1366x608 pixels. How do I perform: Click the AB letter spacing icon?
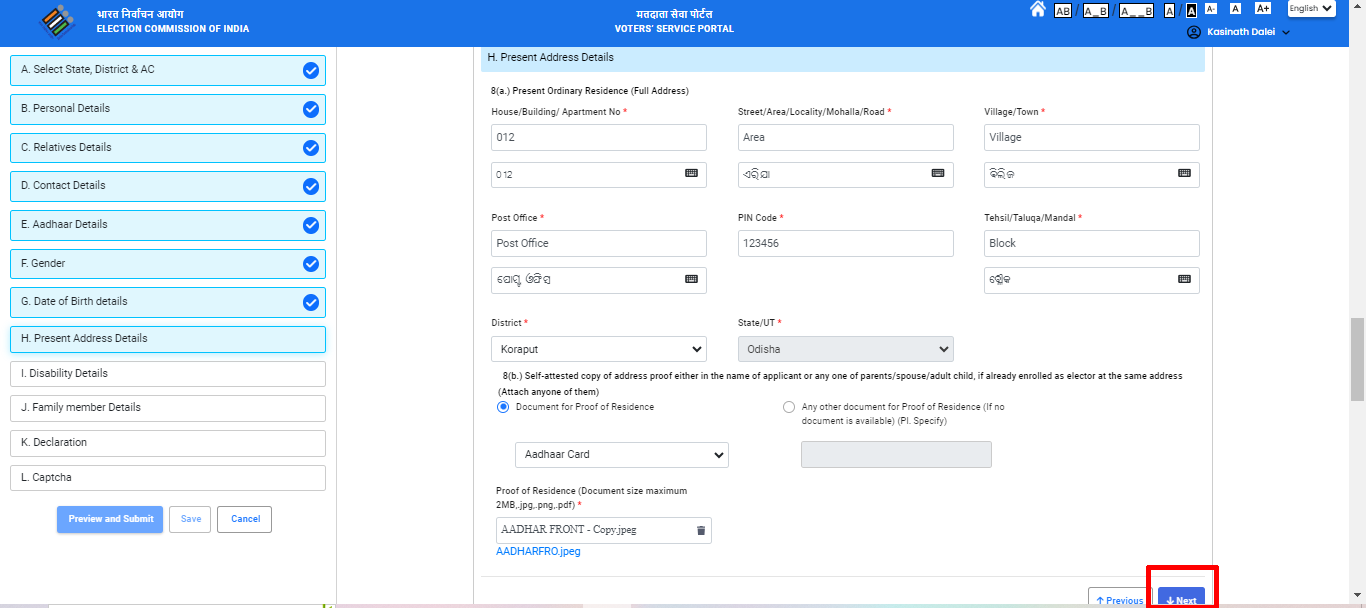pyautogui.click(x=1063, y=9)
